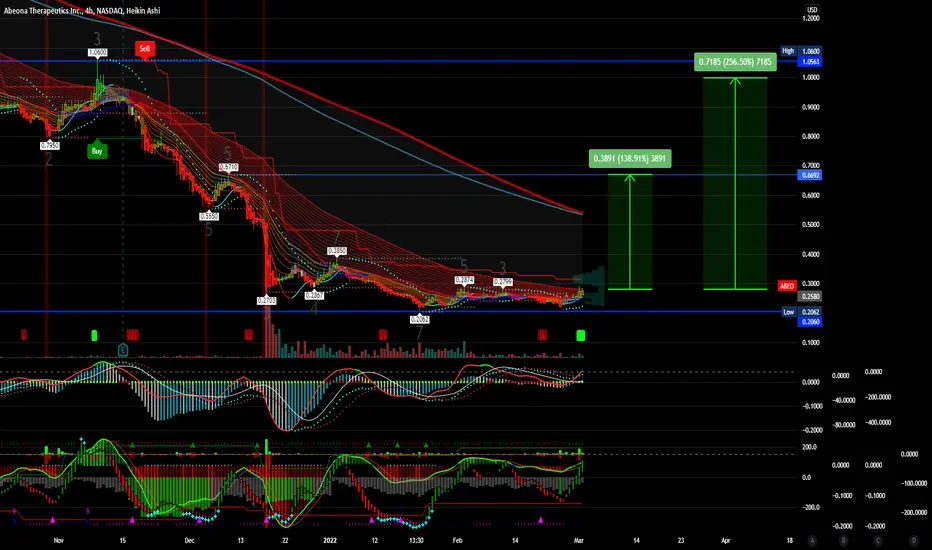Select the blue horizontal line at 1.0563
This screenshot has height=550, width=932.
398,61
